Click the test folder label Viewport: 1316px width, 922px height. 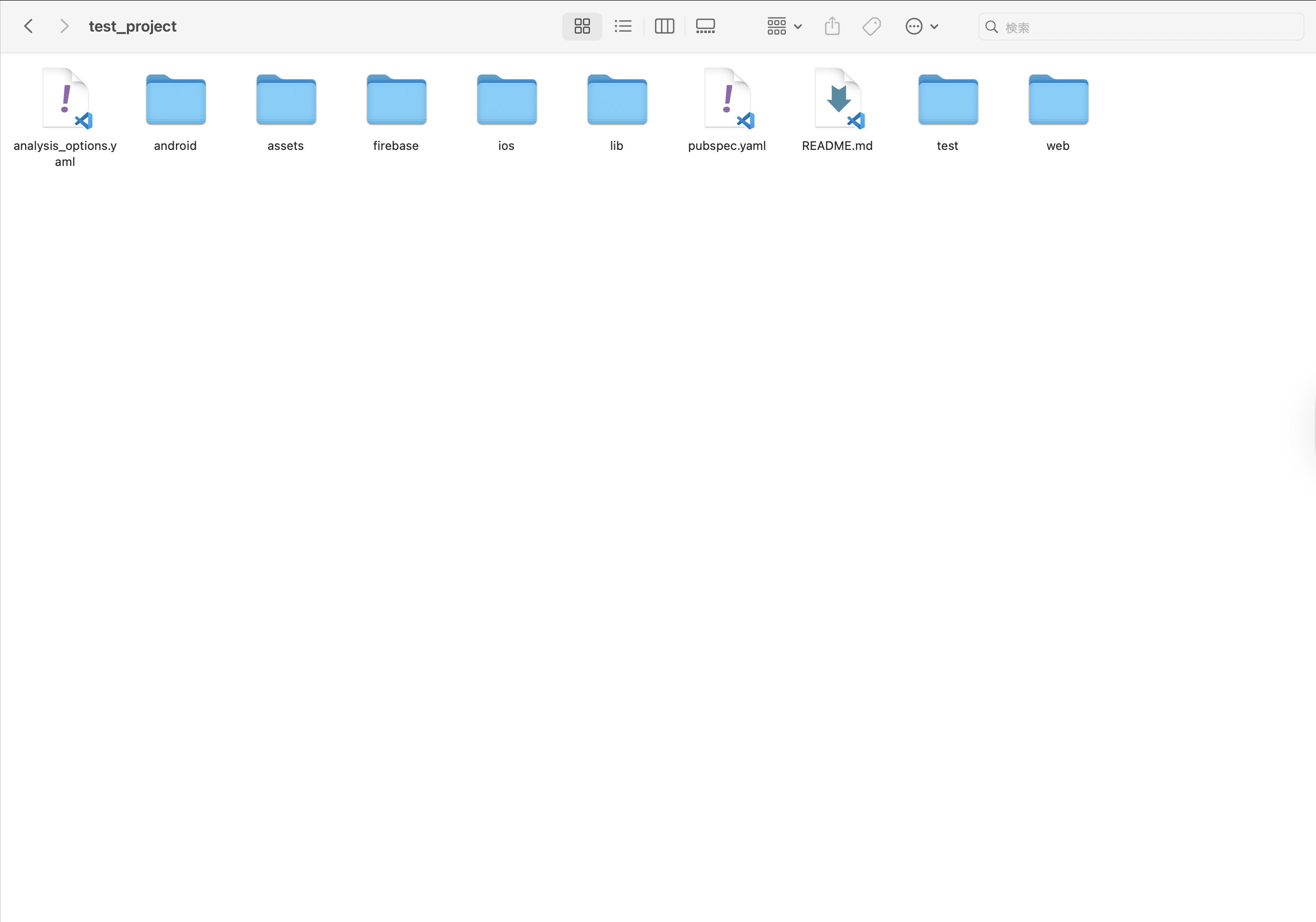pos(947,146)
